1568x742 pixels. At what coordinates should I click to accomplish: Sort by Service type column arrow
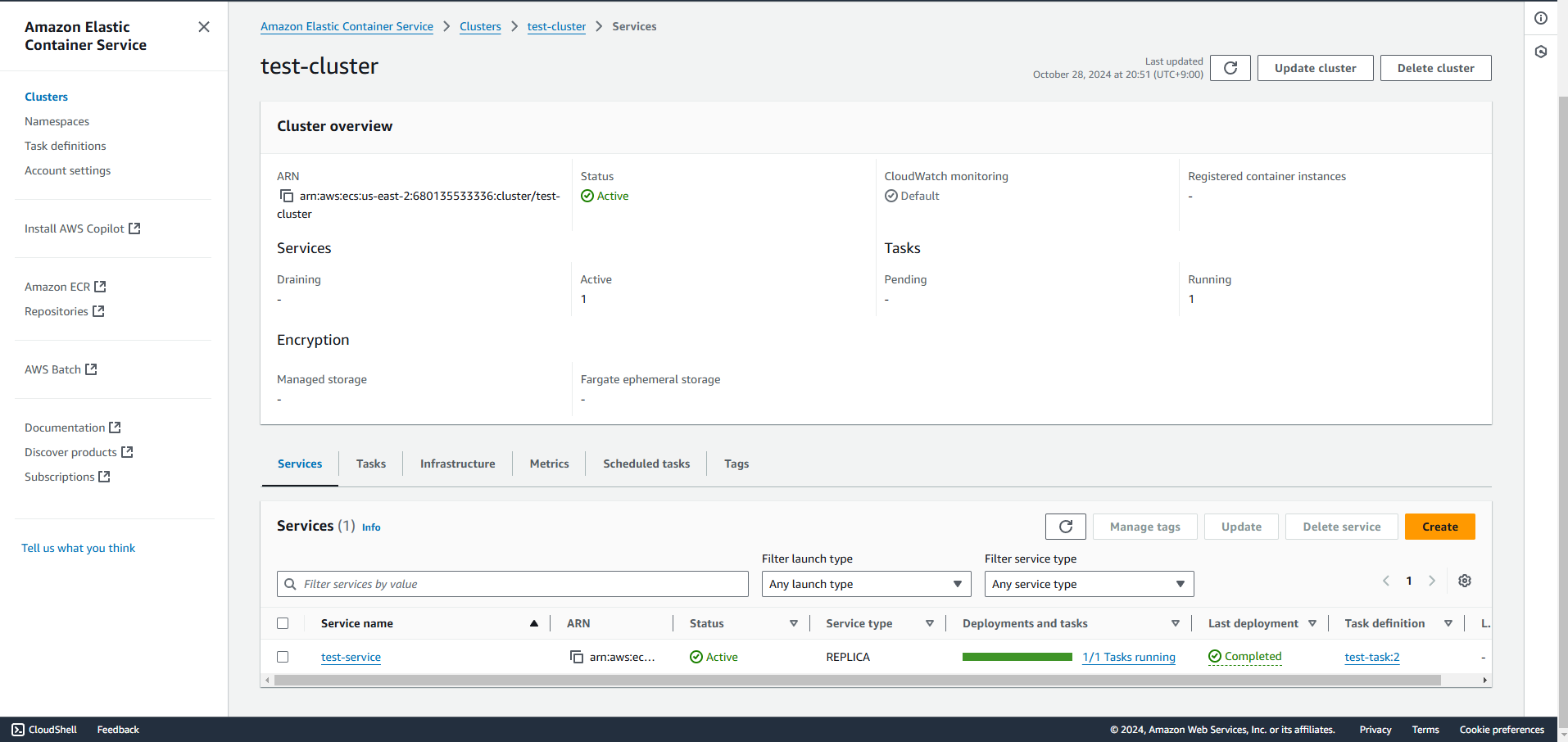(x=930, y=623)
